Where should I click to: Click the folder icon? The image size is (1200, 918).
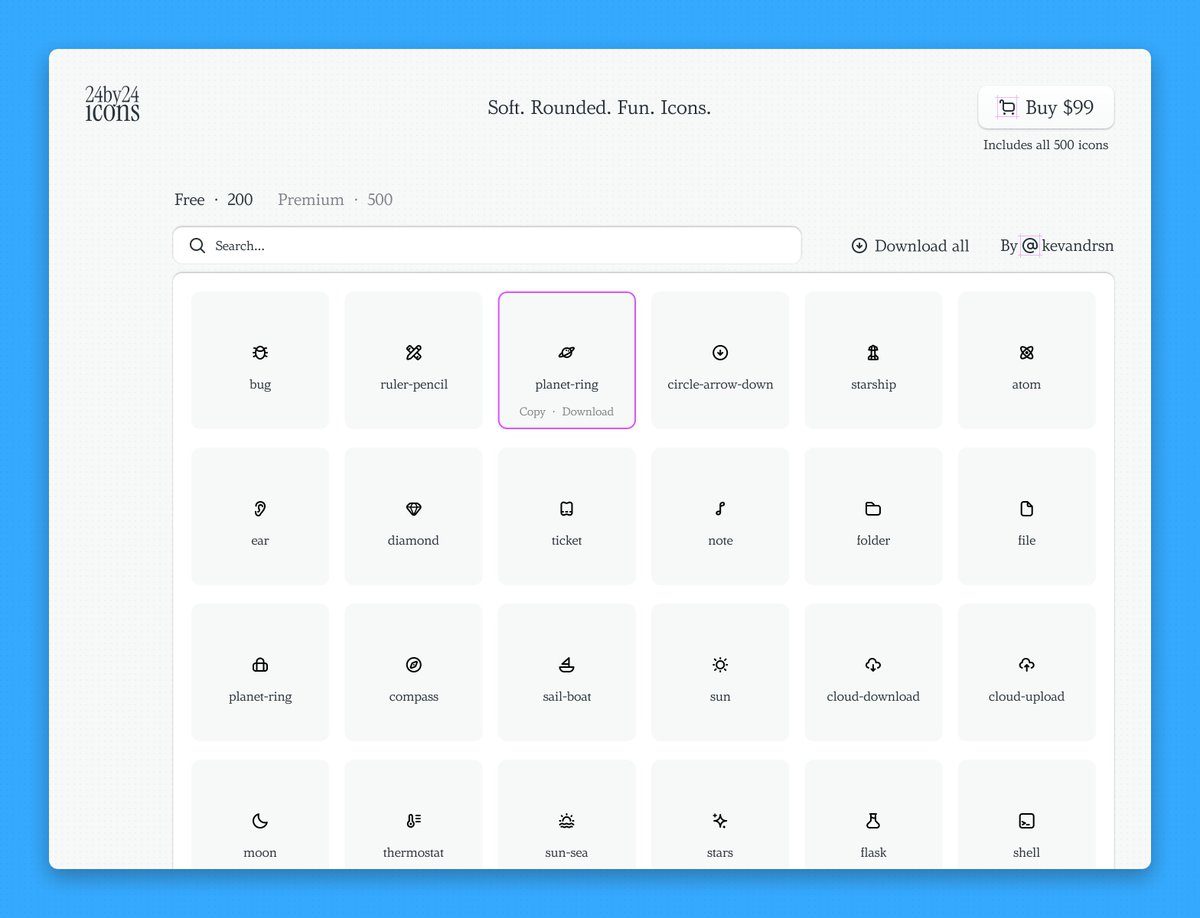pyautogui.click(x=873, y=509)
